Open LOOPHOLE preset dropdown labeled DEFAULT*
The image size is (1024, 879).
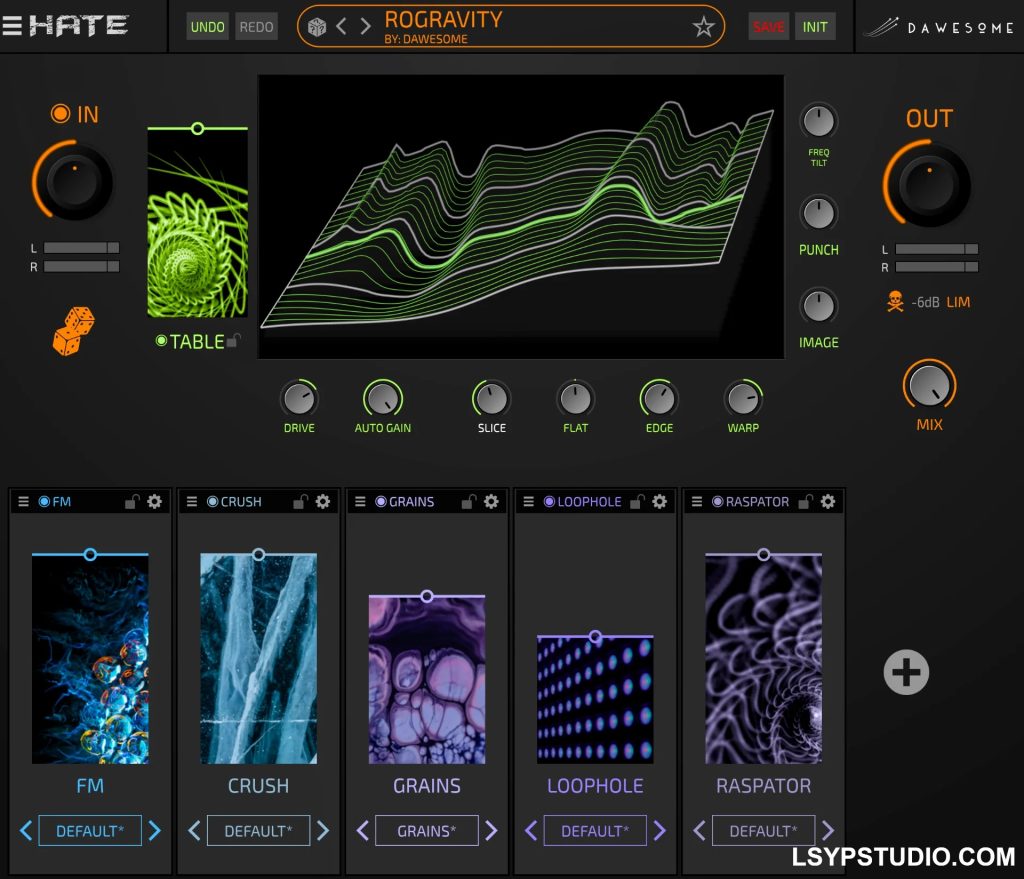pyautogui.click(x=595, y=831)
